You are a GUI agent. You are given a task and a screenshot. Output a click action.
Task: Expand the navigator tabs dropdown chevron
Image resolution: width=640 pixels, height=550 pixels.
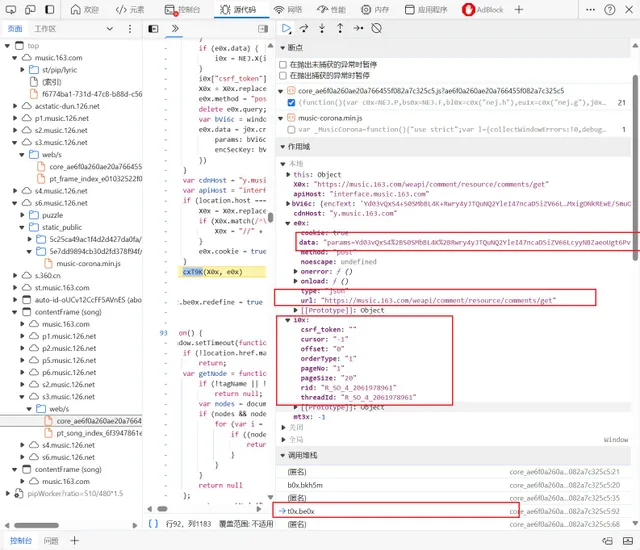pyautogui.click(x=109, y=29)
